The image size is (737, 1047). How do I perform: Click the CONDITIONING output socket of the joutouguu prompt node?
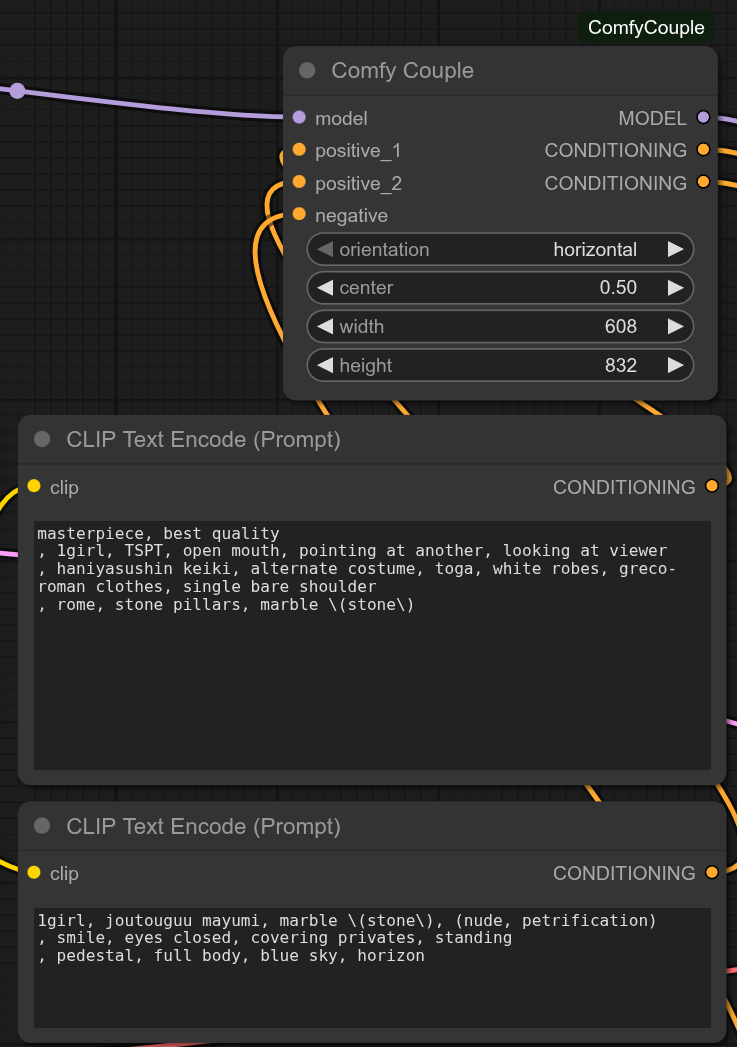(x=712, y=872)
